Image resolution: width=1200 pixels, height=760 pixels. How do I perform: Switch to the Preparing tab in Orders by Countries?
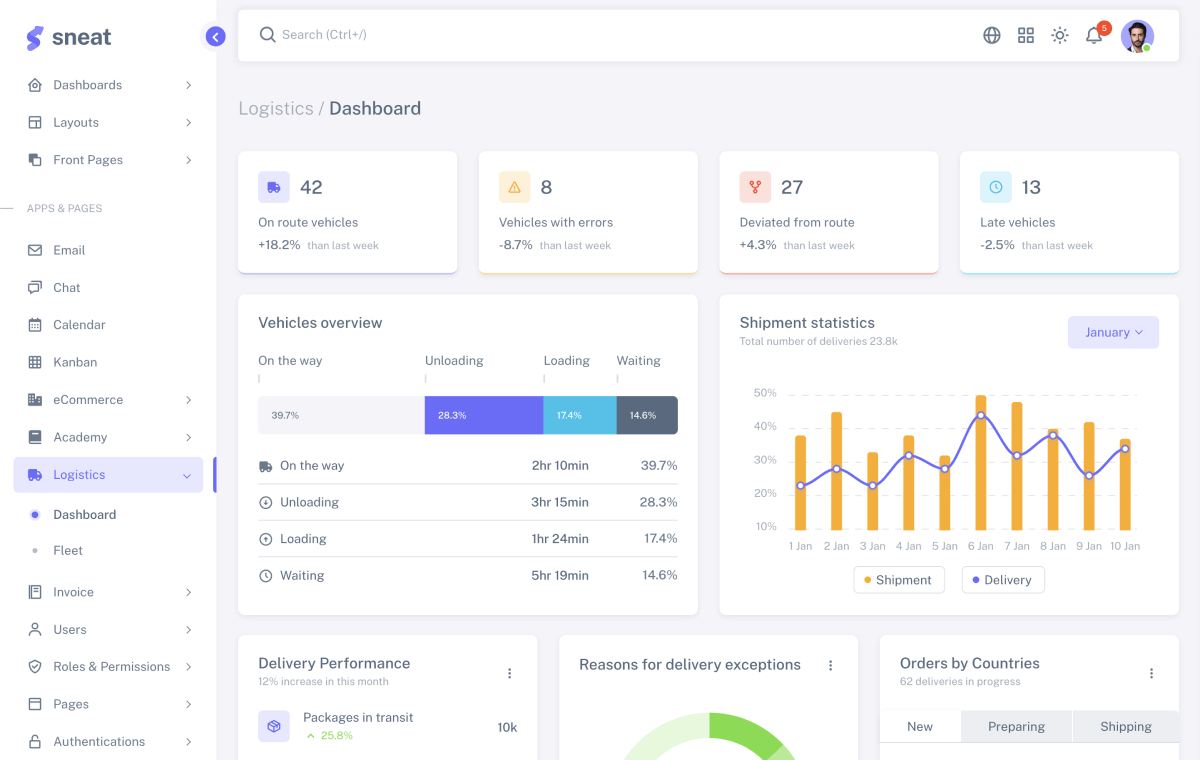coord(1016,726)
